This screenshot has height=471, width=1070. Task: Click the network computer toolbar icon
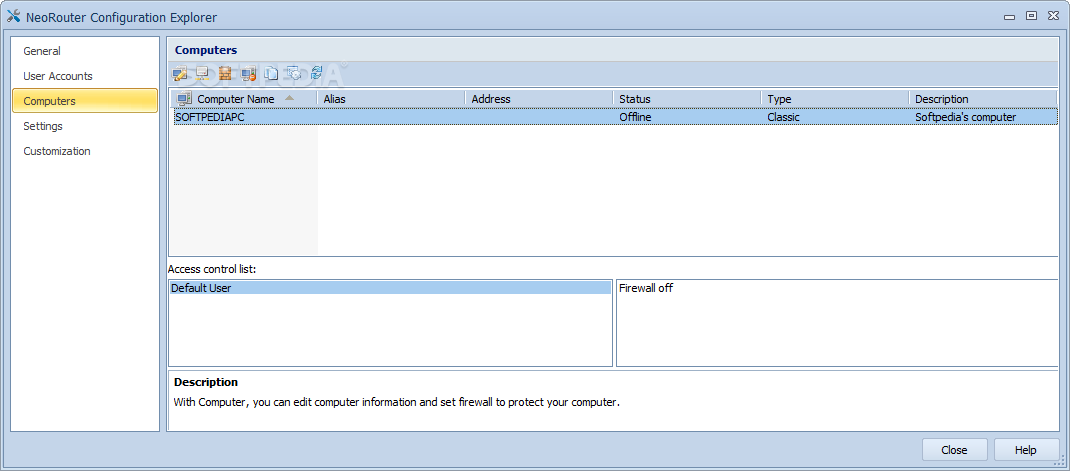[x=202, y=73]
